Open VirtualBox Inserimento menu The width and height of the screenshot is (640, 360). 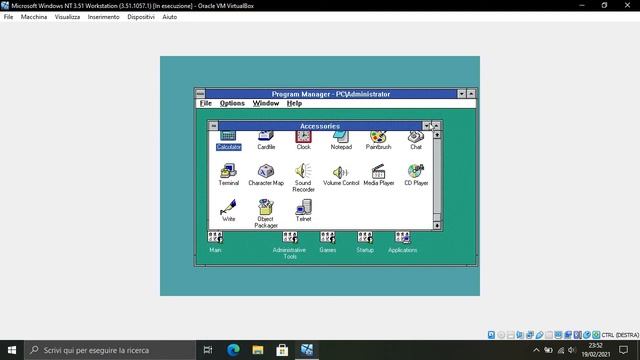(104, 17)
